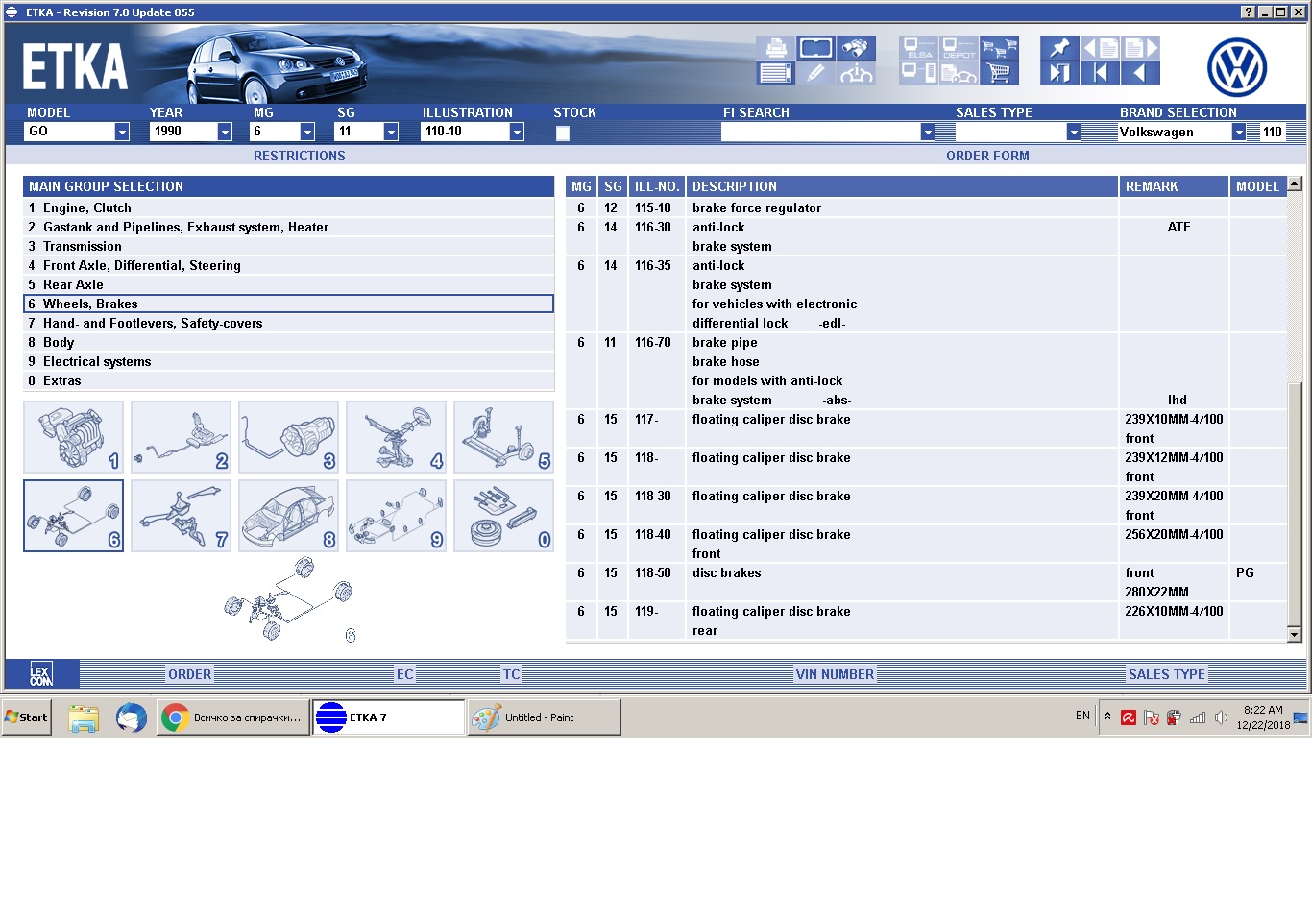Click the printer icon in the toolbar

[x=776, y=48]
